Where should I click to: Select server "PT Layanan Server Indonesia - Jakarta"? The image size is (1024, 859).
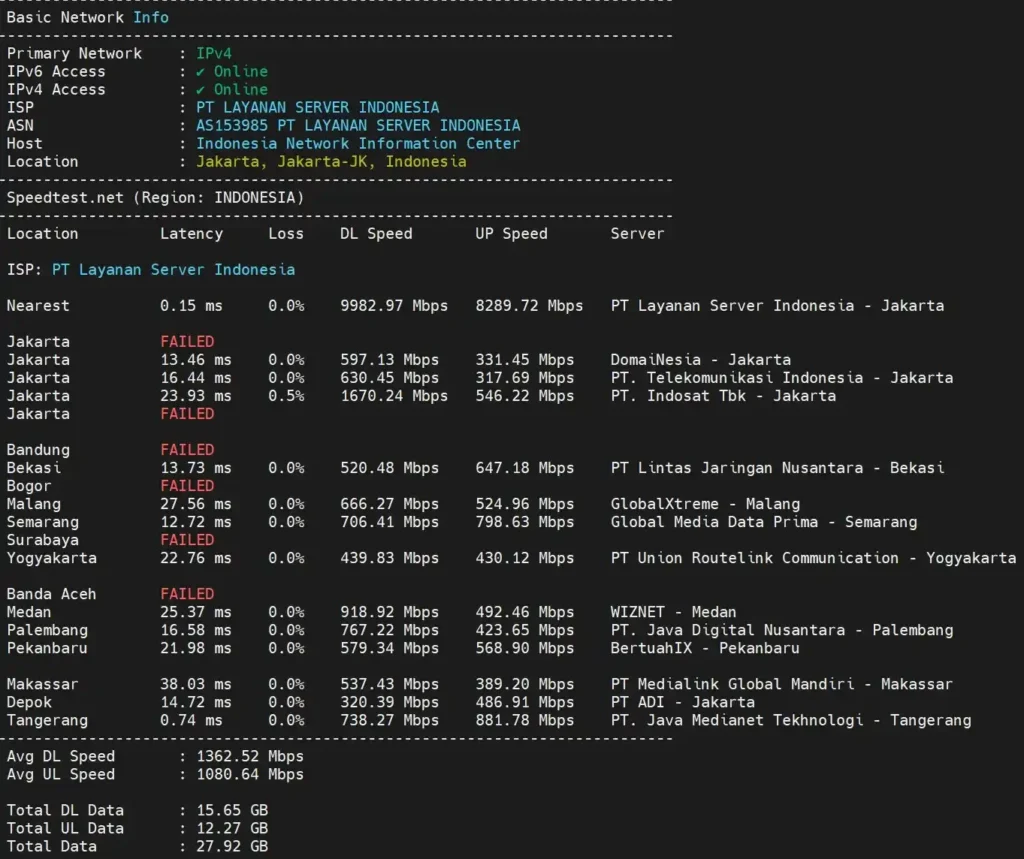point(778,306)
